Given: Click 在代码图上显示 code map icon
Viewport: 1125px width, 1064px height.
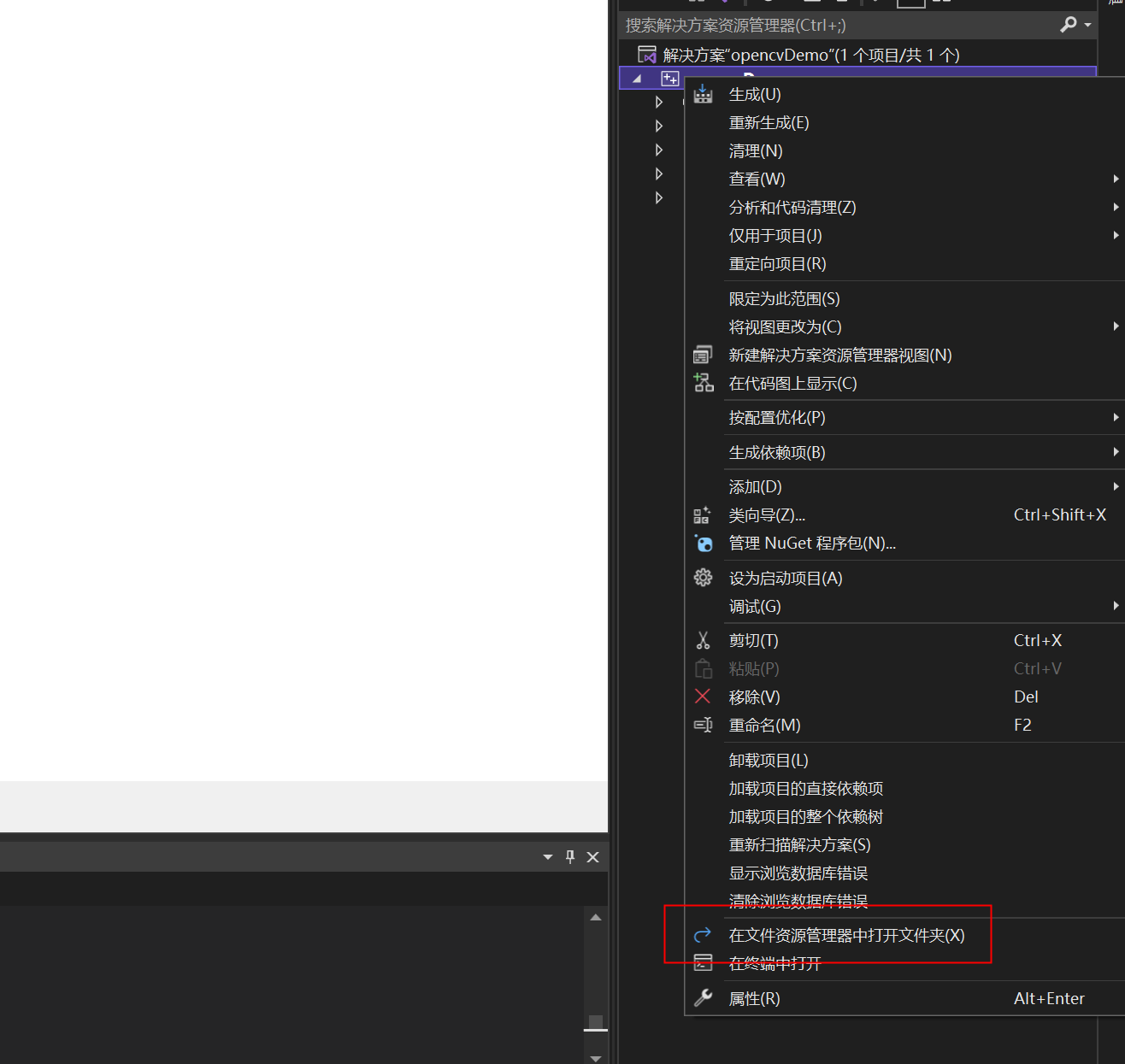Looking at the screenshot, I should click(x=703, y=382).
